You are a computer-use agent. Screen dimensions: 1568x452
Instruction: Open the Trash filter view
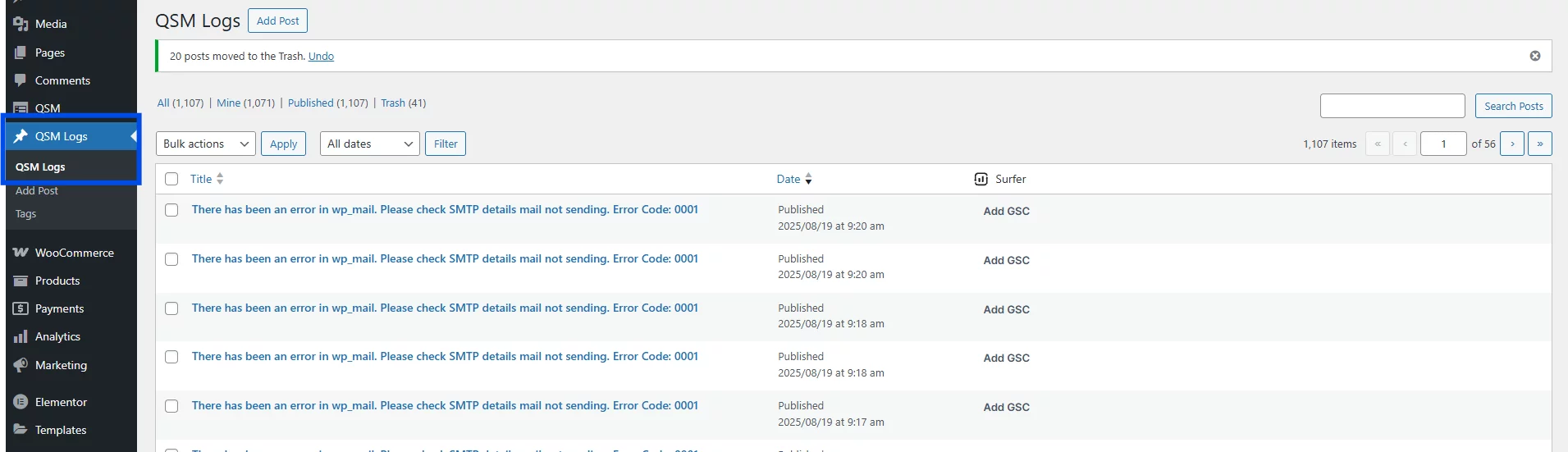click(x=392, y=103)
